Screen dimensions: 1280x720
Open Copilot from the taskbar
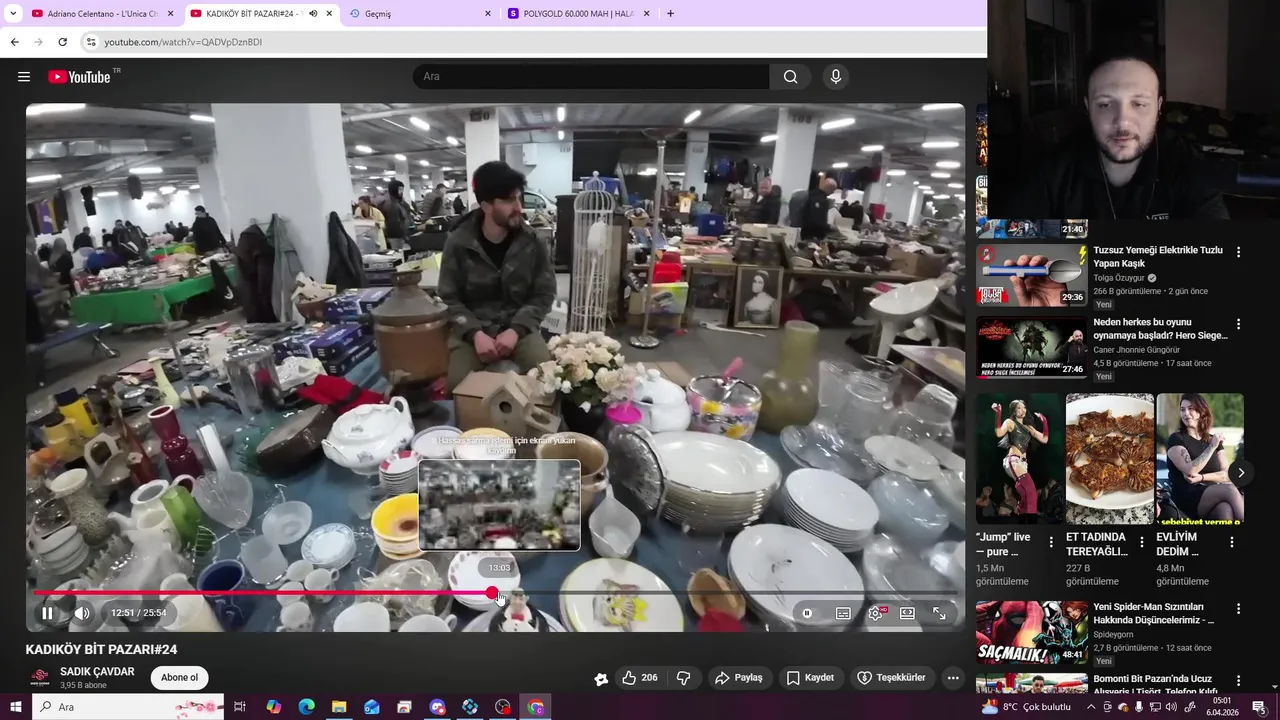[x=274, y=707]
